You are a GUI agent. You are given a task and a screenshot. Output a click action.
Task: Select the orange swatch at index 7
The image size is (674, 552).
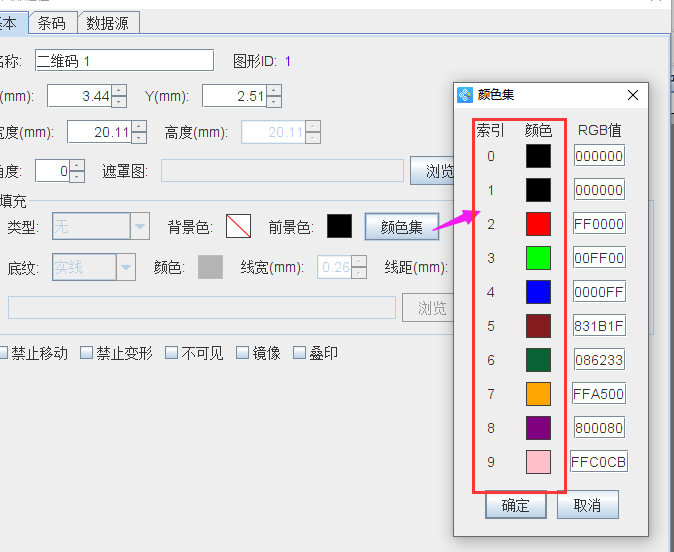tap(538, 393)
